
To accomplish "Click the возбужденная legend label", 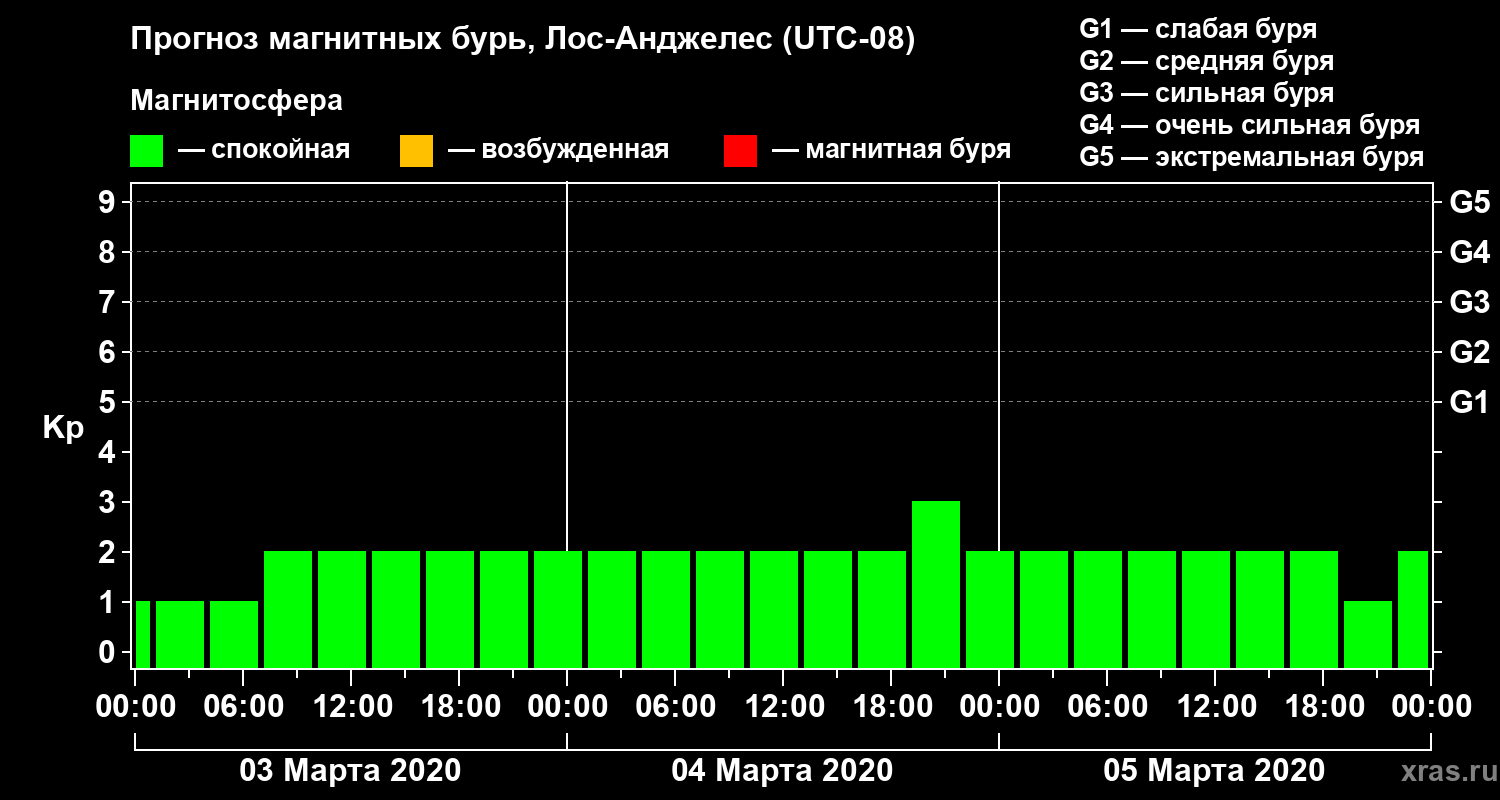I will (575, 150).
